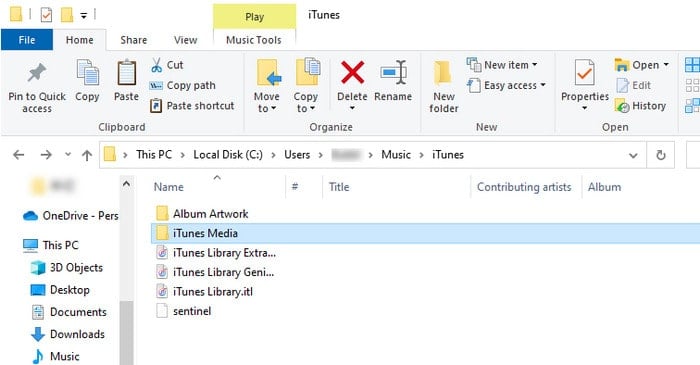Select the iTunes Library.itl file
700x365 pixels.
tap(204, 292)
